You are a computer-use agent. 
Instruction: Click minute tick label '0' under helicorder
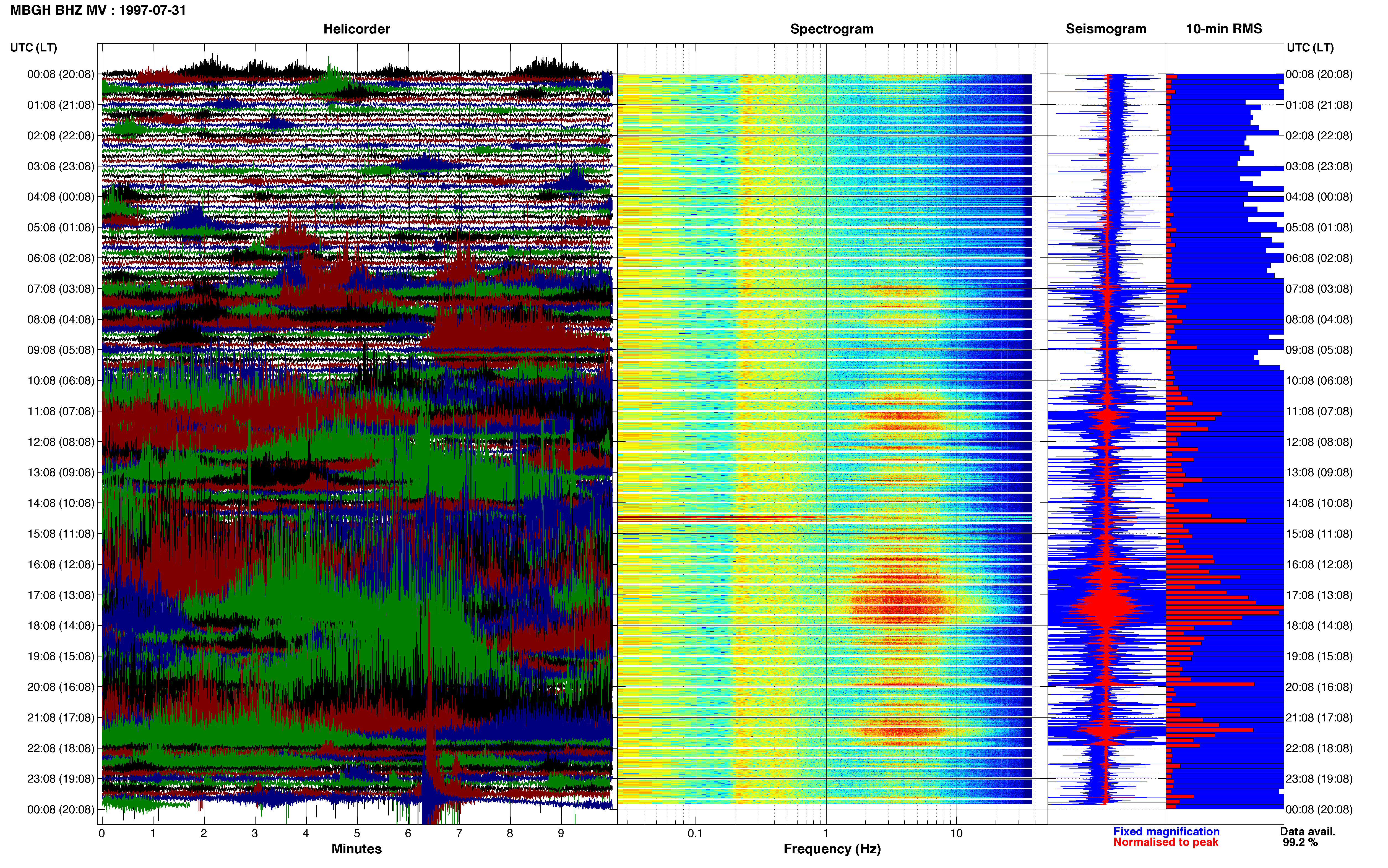pyautogui.click(x=101, y=833)
